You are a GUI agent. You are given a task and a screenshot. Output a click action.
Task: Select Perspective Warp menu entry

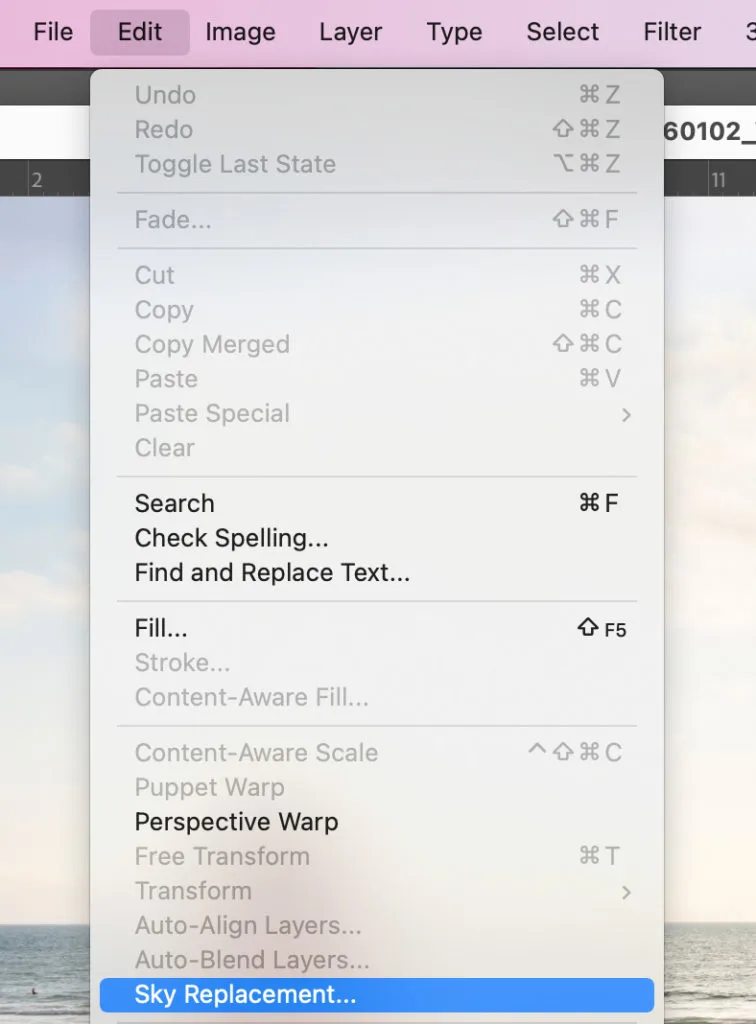pos(236,822)
